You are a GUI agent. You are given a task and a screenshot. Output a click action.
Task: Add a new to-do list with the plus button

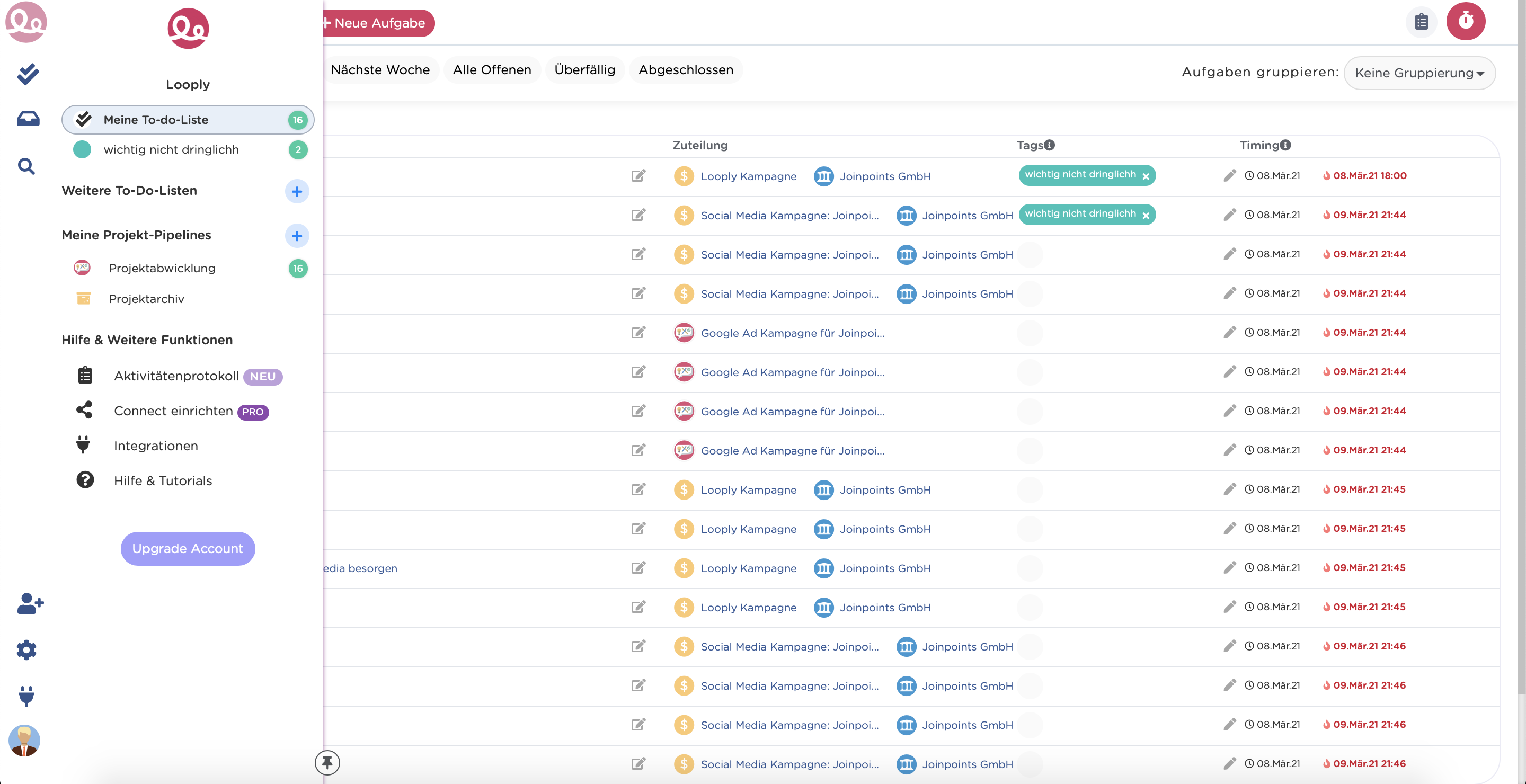(x=297, y=191)
